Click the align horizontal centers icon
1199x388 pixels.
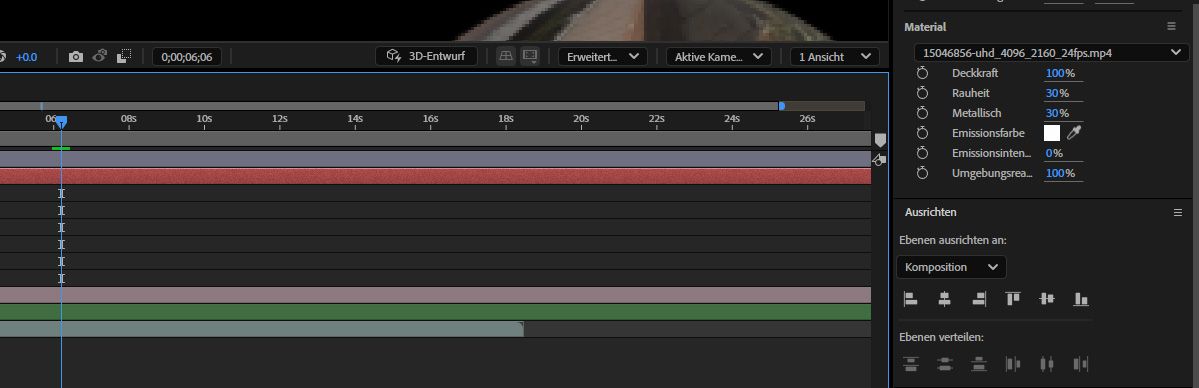click(944, 299)
